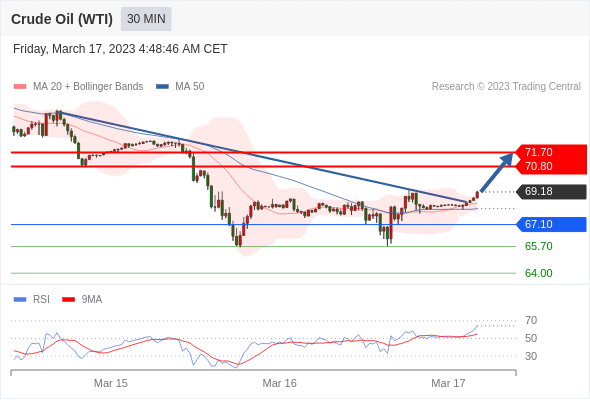Viewport: 590px width, 400px height.
Task: Click the blue upward target arrow
Action: [497, 172]
